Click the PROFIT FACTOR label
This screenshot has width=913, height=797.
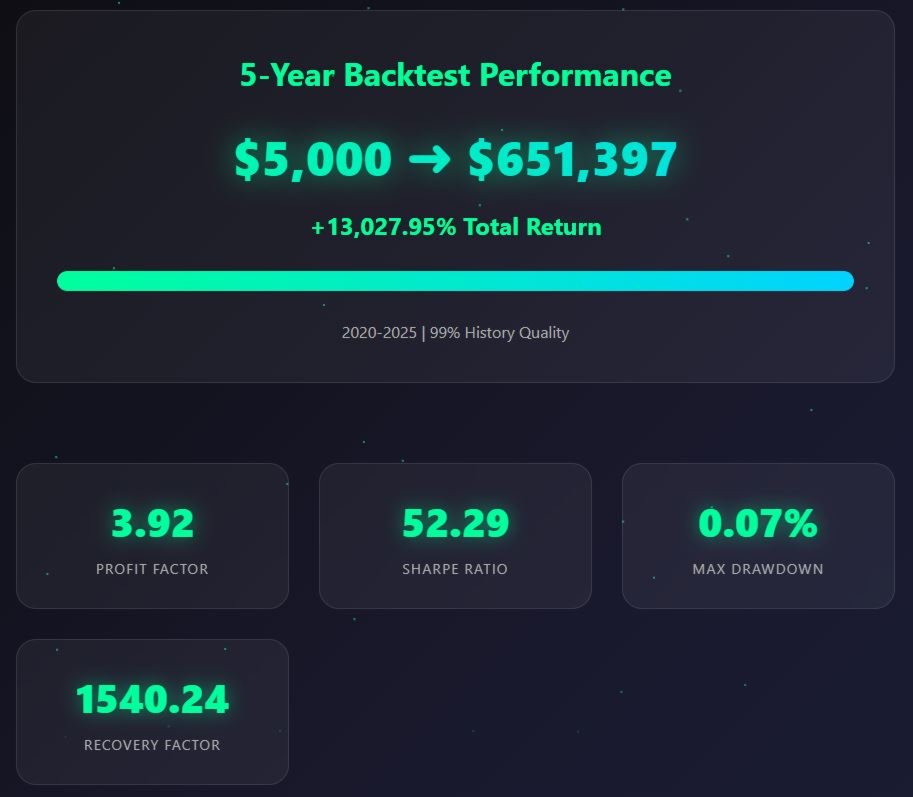[152, 569]
